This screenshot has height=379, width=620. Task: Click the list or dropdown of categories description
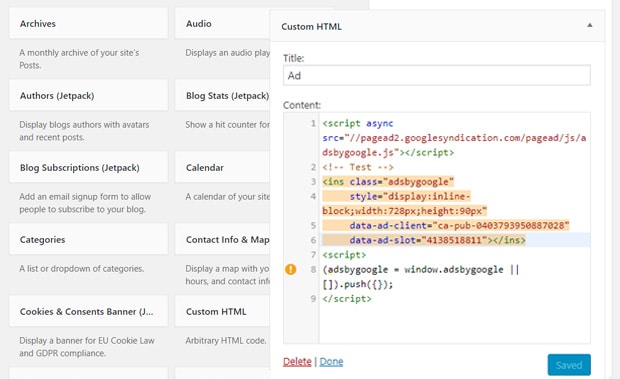pos(81,268)
